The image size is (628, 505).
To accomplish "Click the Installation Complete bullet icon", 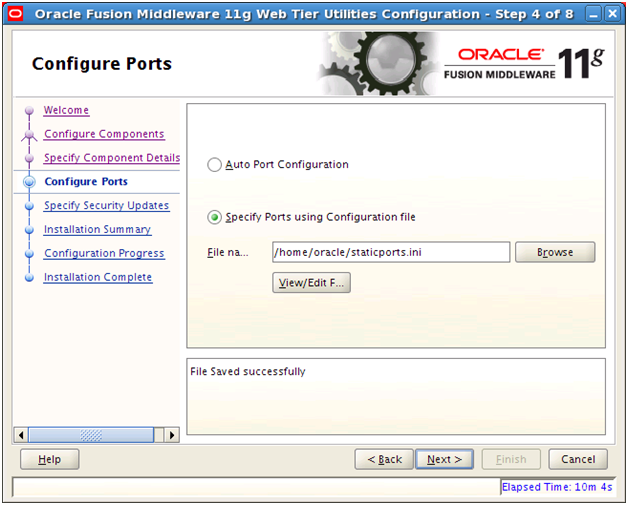I will (x=29, y=278).
